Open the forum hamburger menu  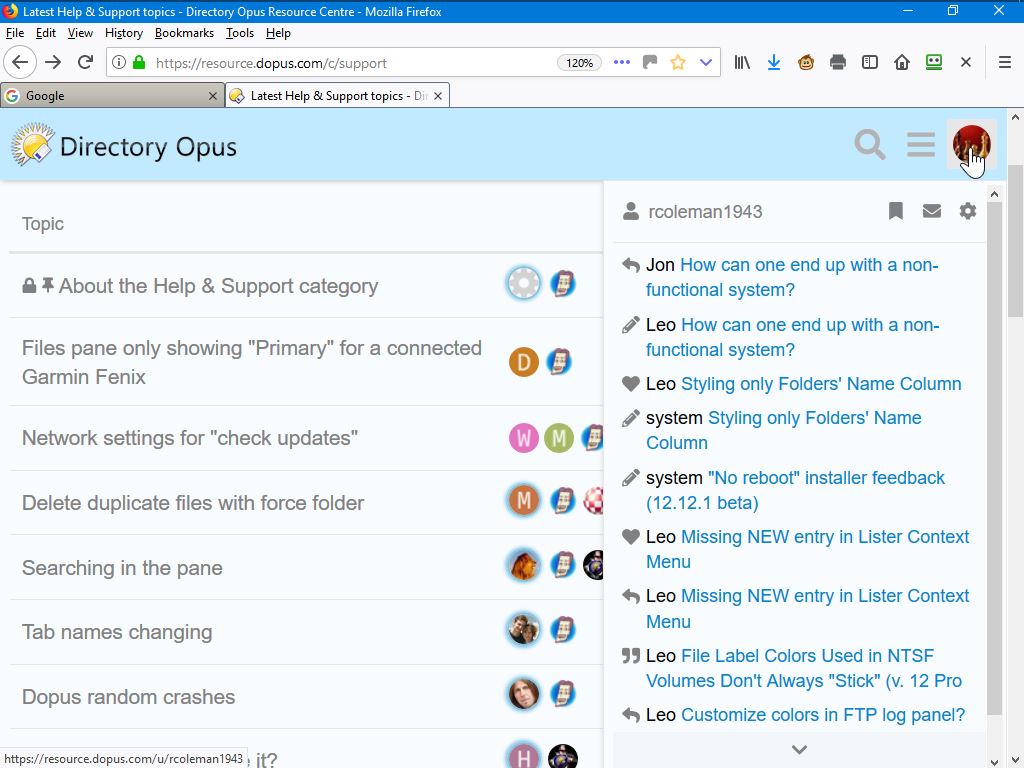(921, 145)
